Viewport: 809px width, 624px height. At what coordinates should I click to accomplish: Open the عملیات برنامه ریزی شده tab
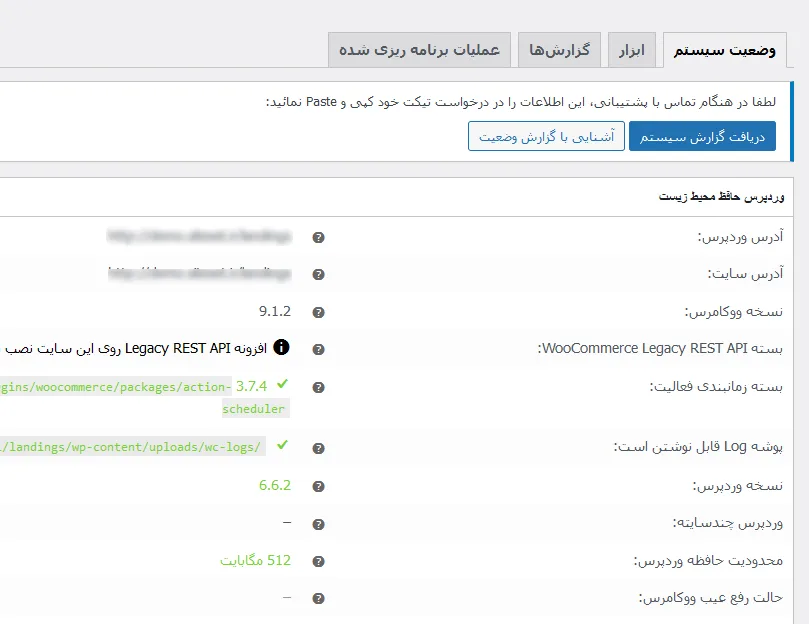(x=419, y=50)
